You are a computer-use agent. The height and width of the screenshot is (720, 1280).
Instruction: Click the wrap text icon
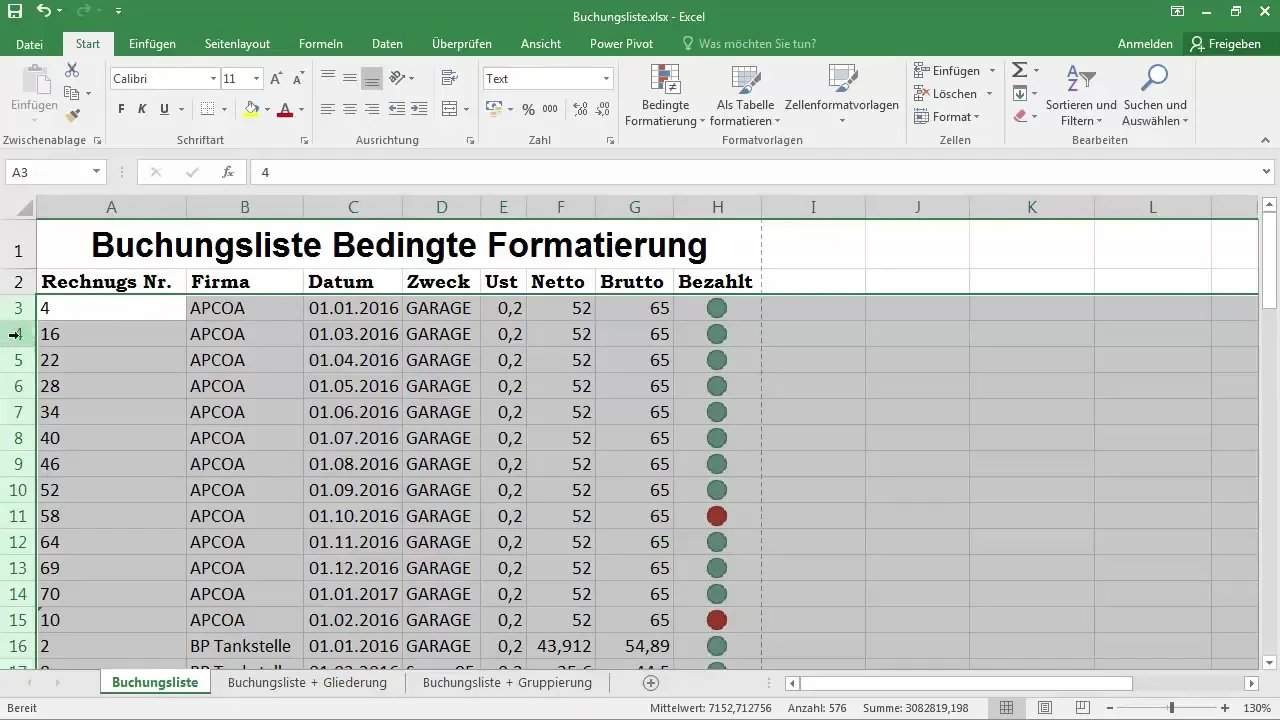click(449, 78)
